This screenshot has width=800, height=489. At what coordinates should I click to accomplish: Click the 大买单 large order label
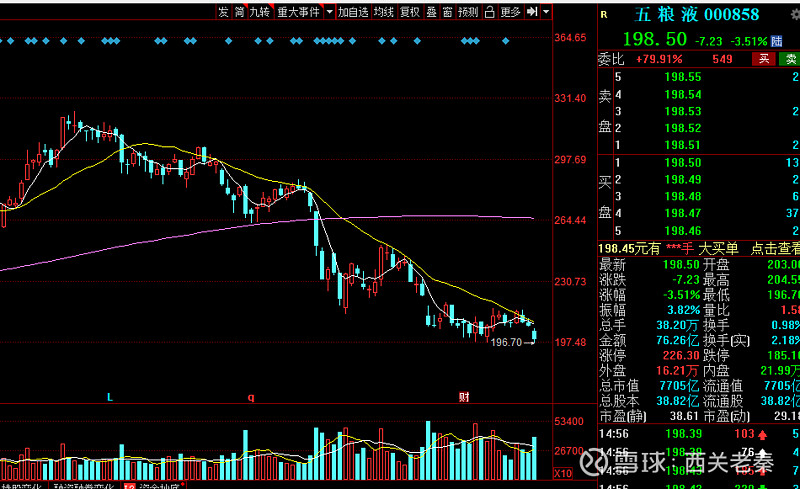[718, 249]
